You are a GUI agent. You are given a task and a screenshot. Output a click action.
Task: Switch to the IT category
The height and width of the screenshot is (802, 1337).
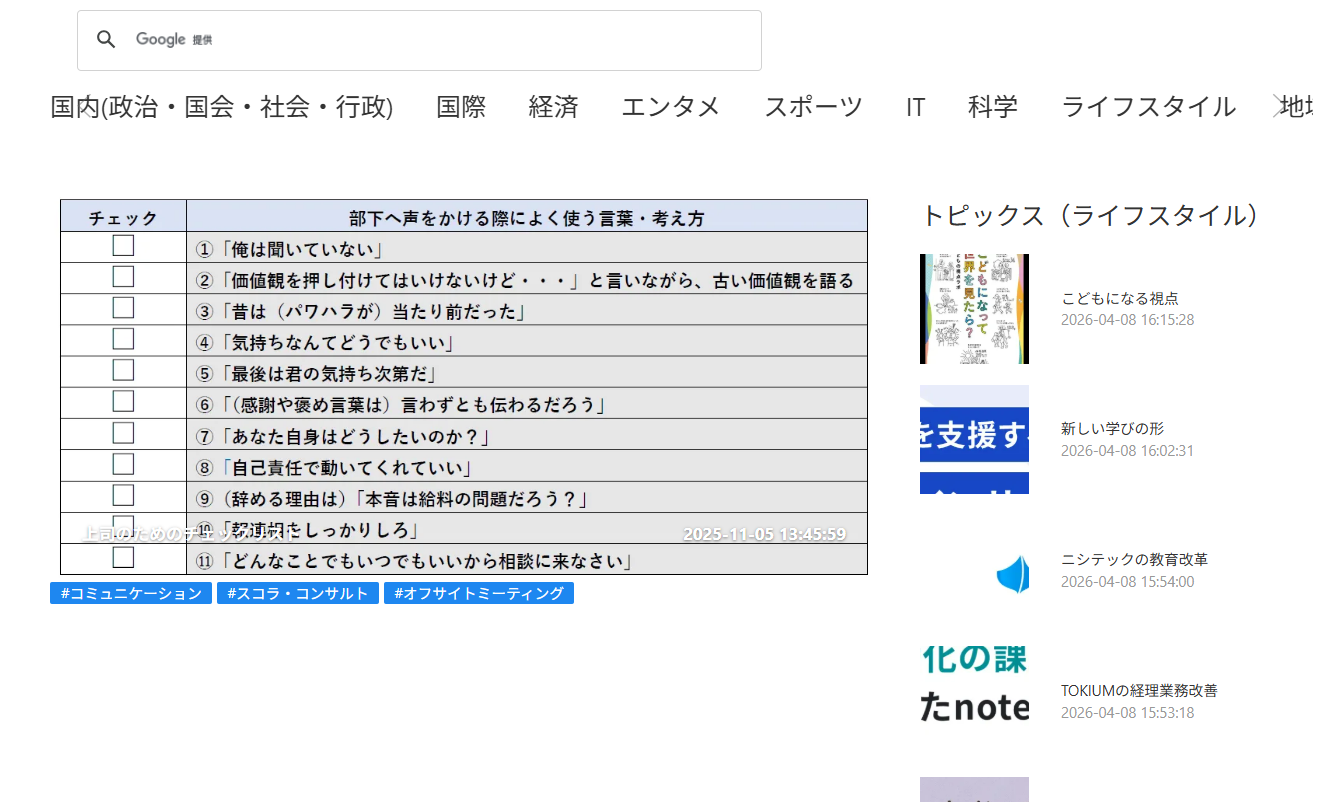tap(915, 107)
